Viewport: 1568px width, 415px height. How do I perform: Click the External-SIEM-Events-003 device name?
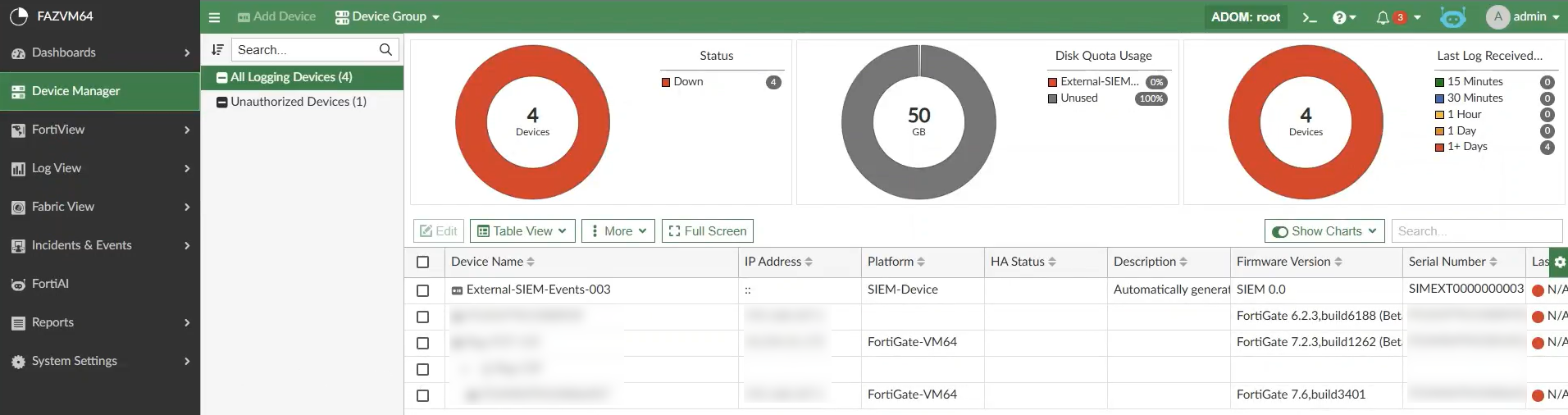pyautogui.click(x=538, y=290)
